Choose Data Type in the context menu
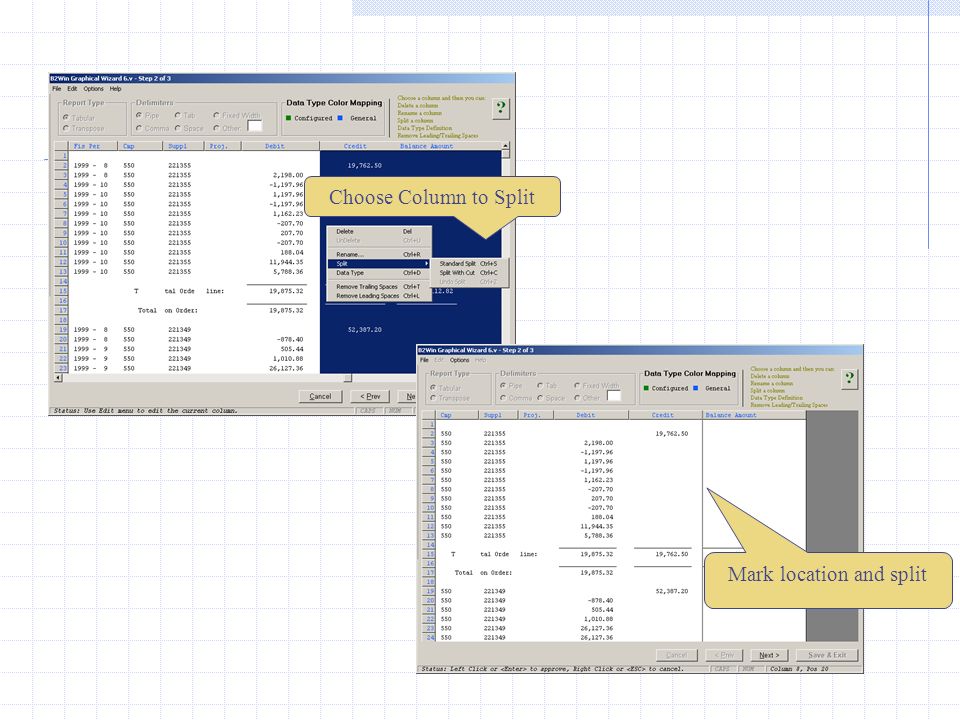960x720 pixels. coord(378,272)
